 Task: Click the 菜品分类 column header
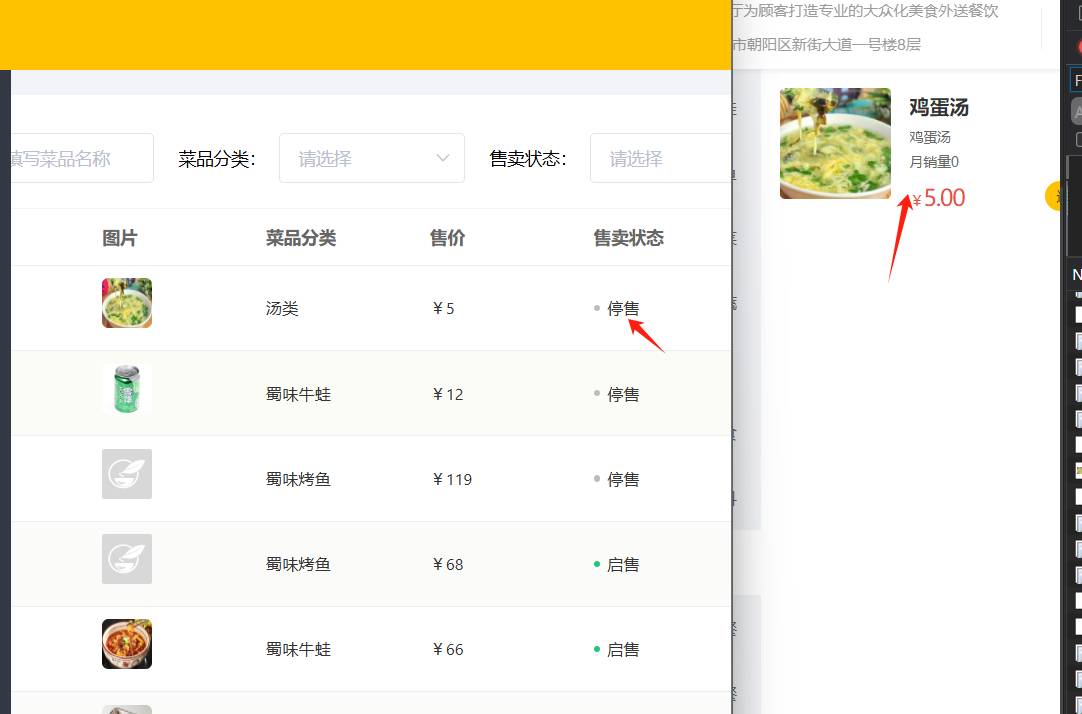pyautogui.click(x=301, y=238)
